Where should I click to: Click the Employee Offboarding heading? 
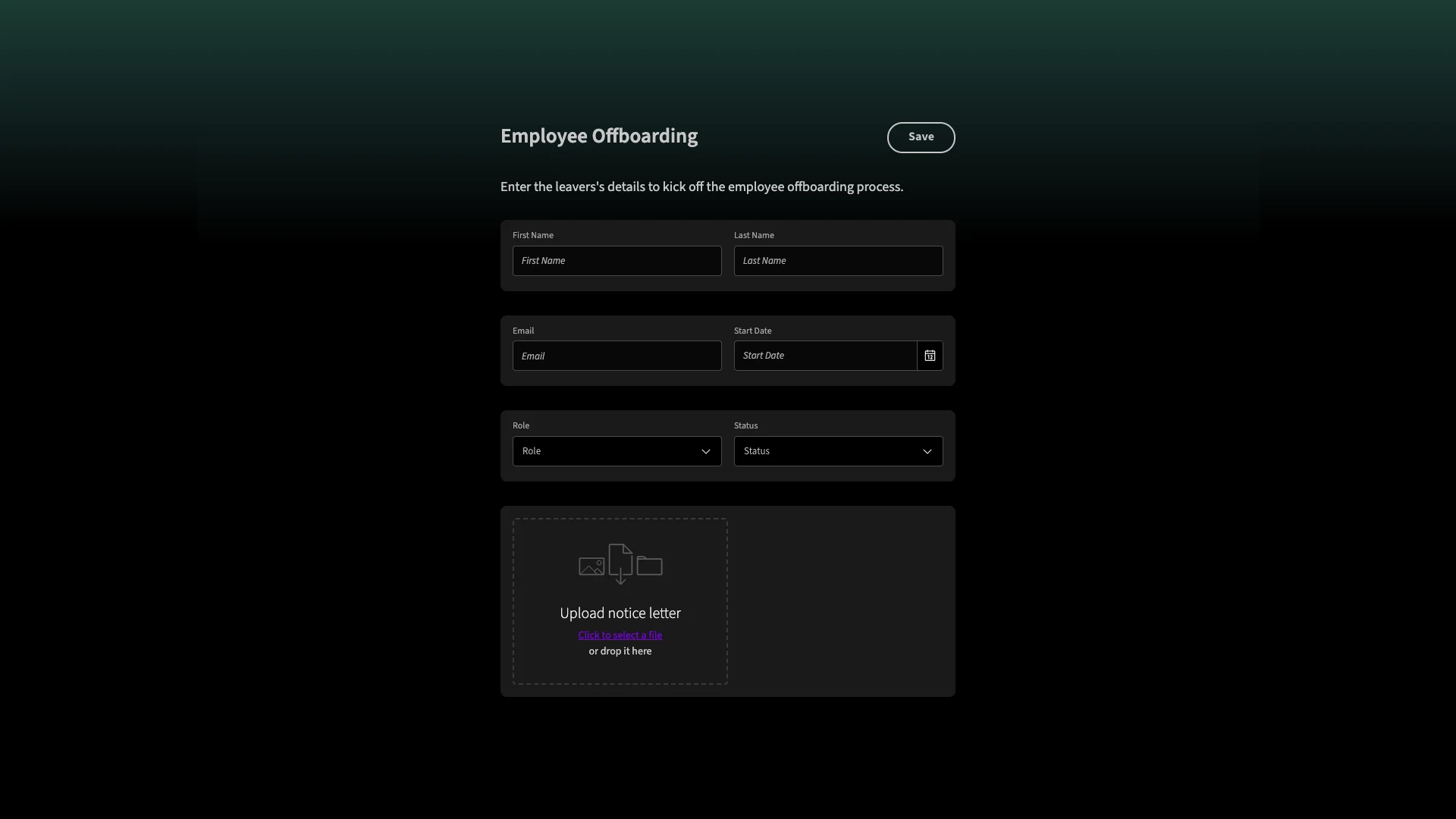pyautogui.click(x=599, y=136)
